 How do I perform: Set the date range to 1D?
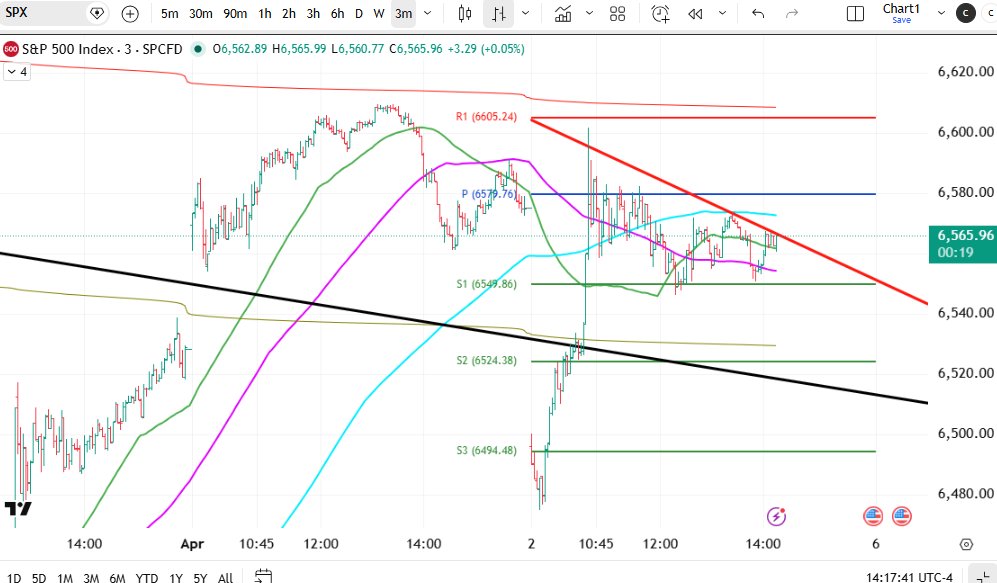tap(13, 577)
